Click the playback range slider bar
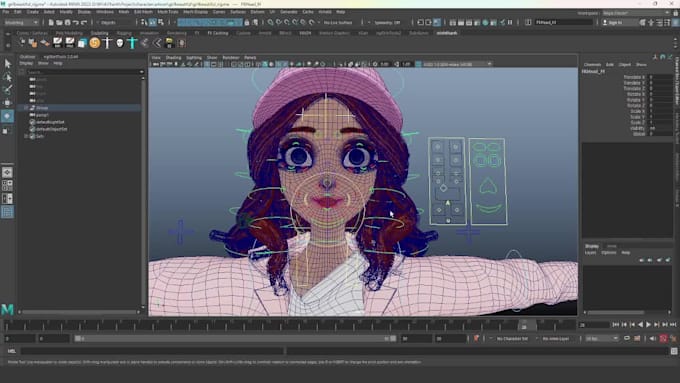This screenshot has height=383, width=680. click(234, 338)
